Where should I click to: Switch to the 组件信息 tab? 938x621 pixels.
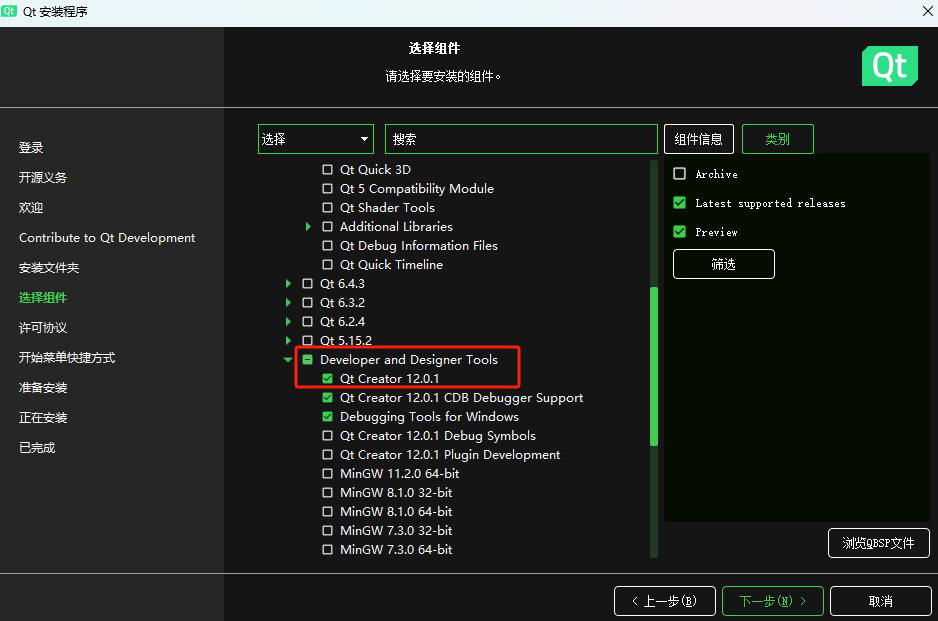click(699, 139)
